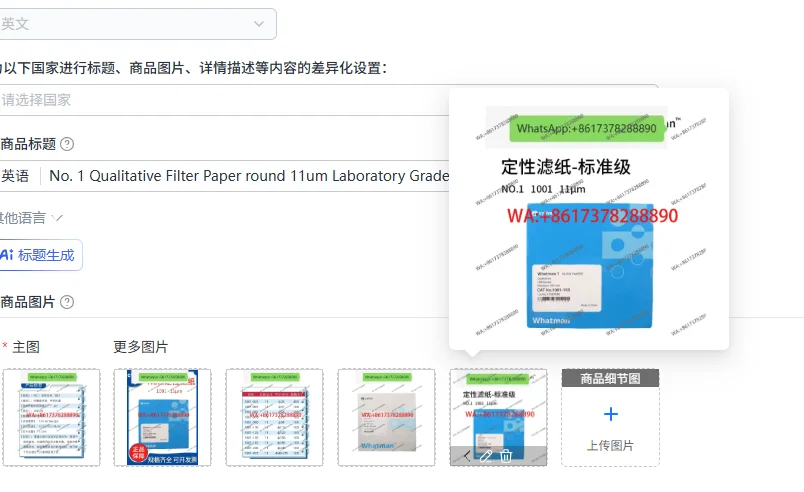
Task: Select the white Whatman box thumbnail
Action: point(386,417)
